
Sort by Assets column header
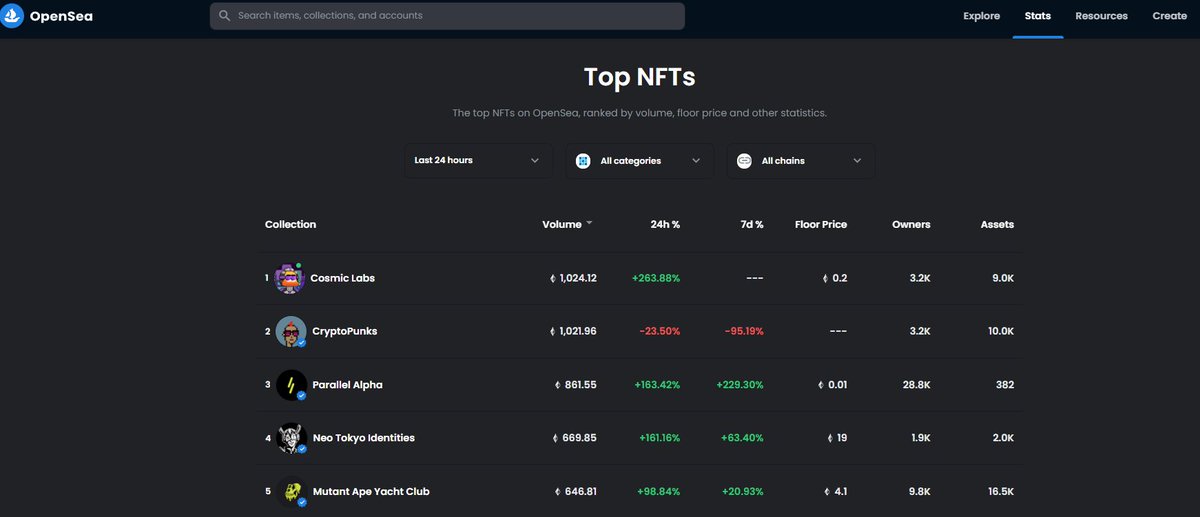[x=997, y=224]
